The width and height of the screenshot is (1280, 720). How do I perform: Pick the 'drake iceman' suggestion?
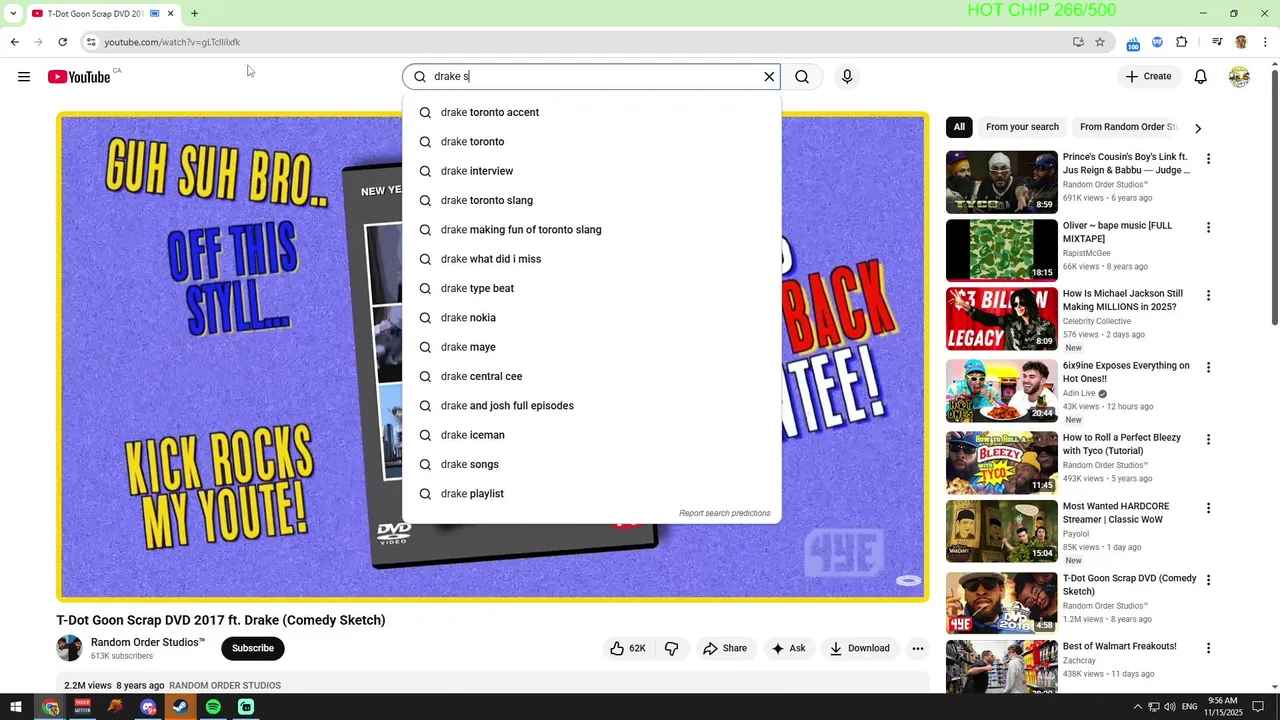tap(592, 435)
